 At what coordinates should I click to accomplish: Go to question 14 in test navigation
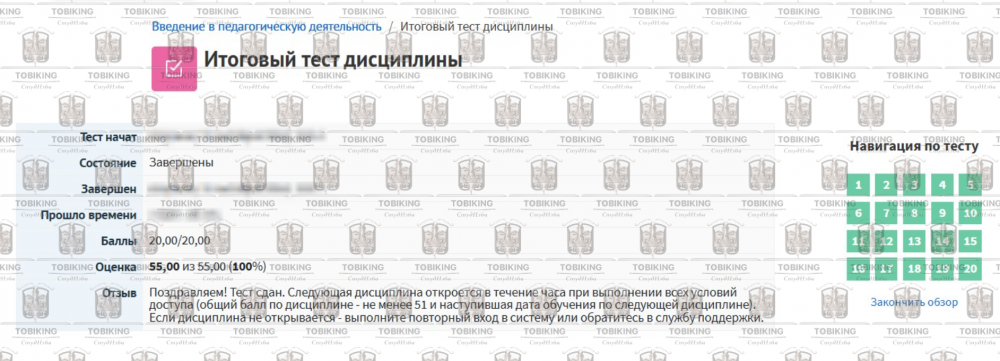[x=943, y=241]
